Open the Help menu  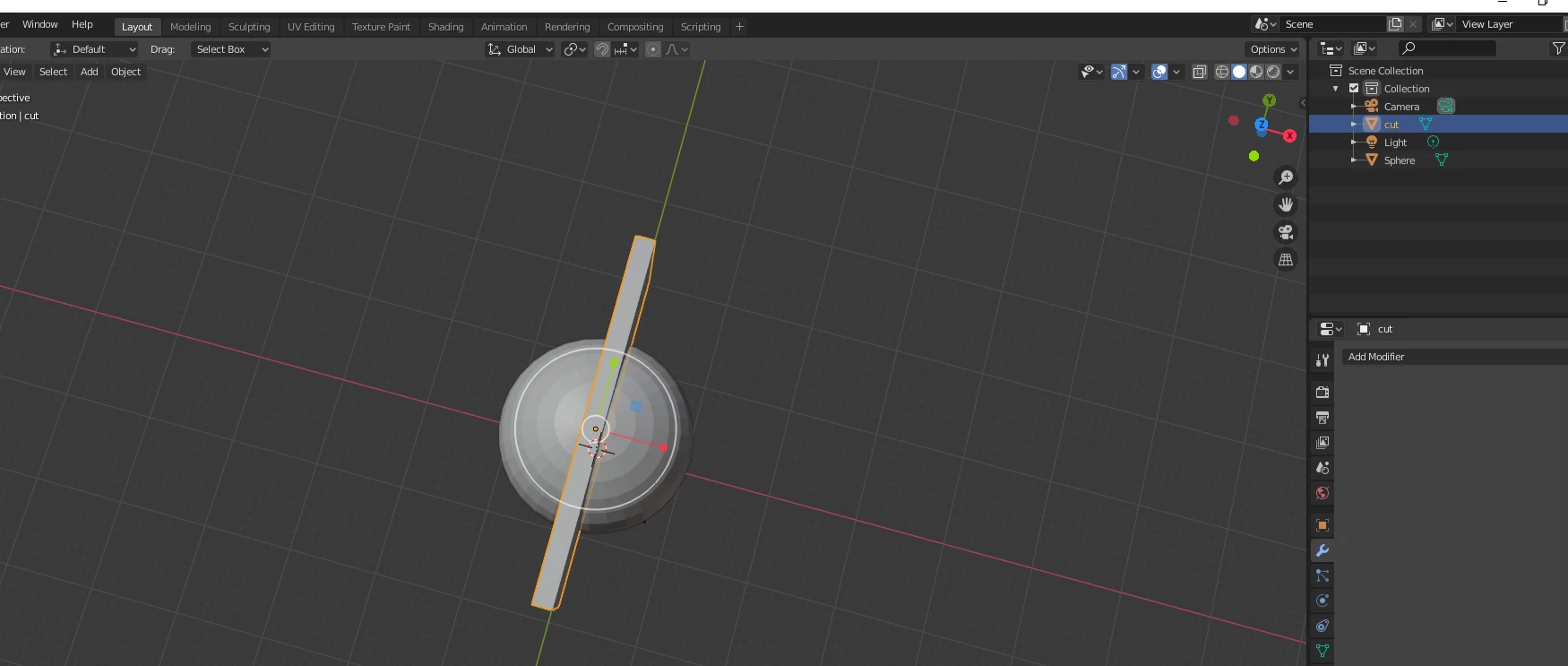pos(82,24)
